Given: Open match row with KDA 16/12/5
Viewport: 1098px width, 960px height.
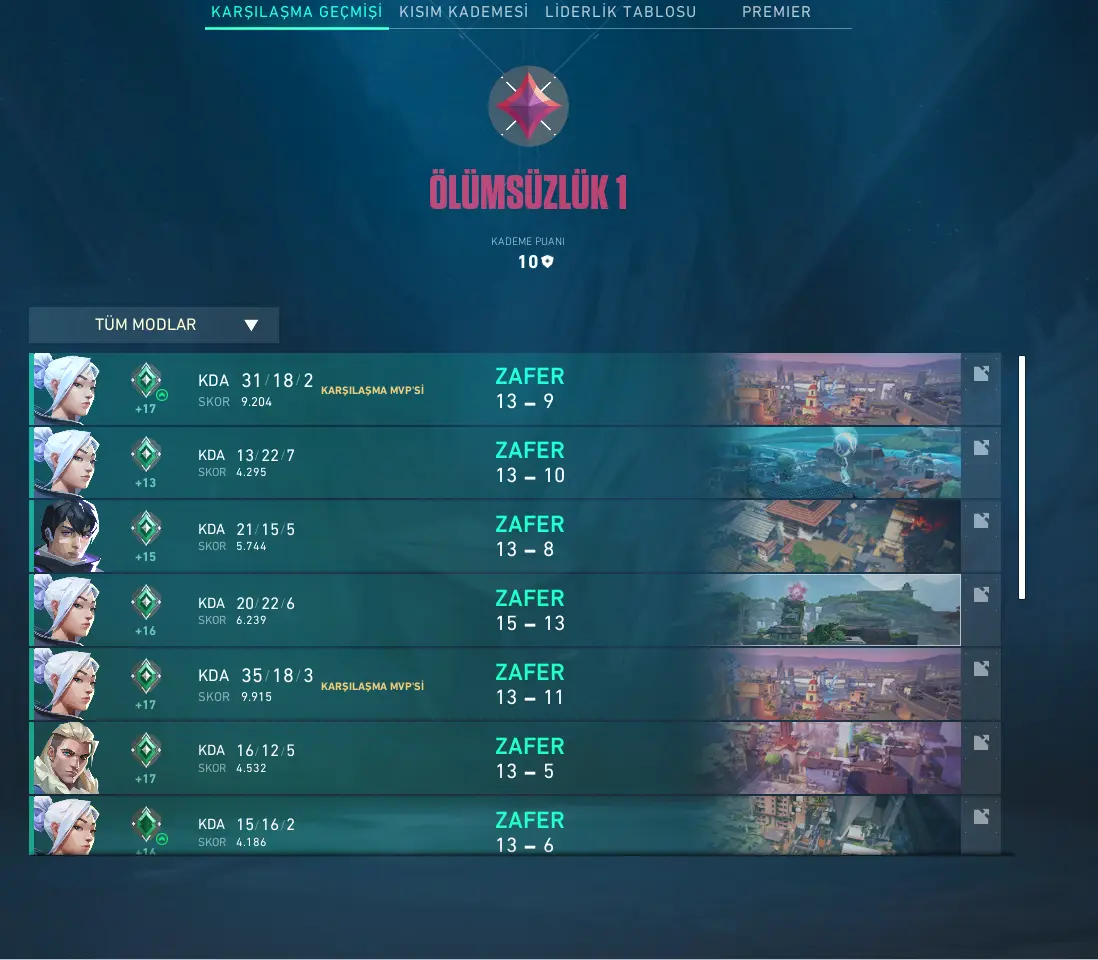Looking at the screenshot, I should [x=515, y=758].
